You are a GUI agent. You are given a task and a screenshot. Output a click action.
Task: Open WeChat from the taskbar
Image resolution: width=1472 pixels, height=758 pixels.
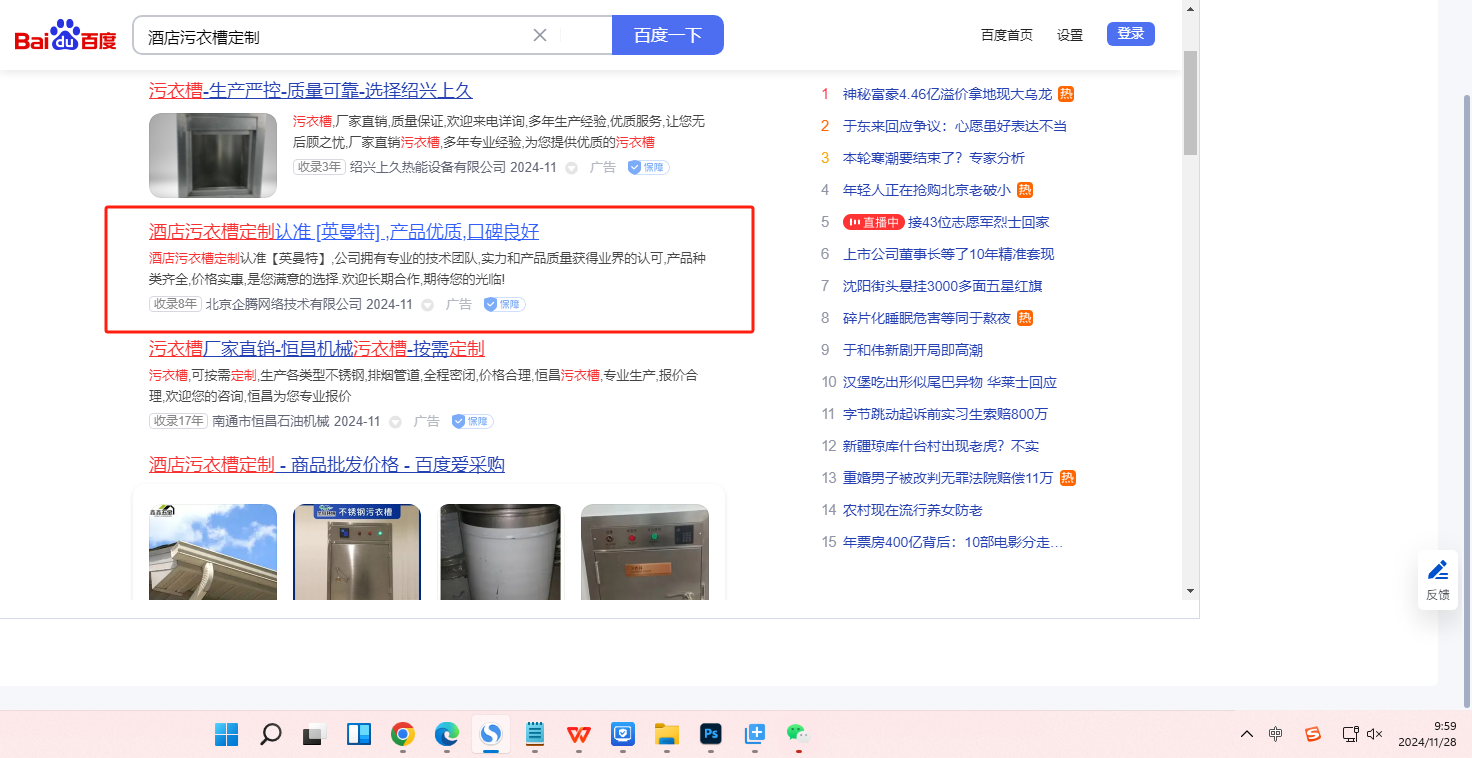click(x=797, y=735)
